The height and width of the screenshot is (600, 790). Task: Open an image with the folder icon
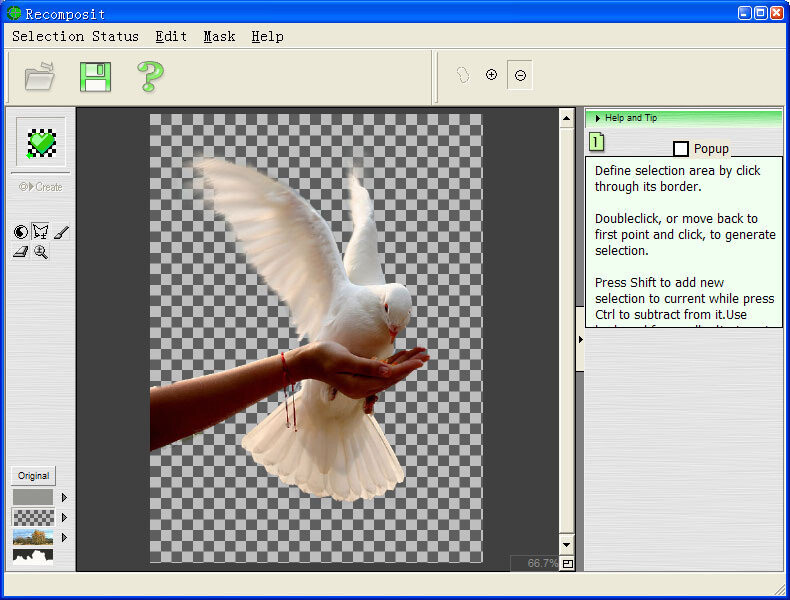pyautogui.click(x=39, y=76)
